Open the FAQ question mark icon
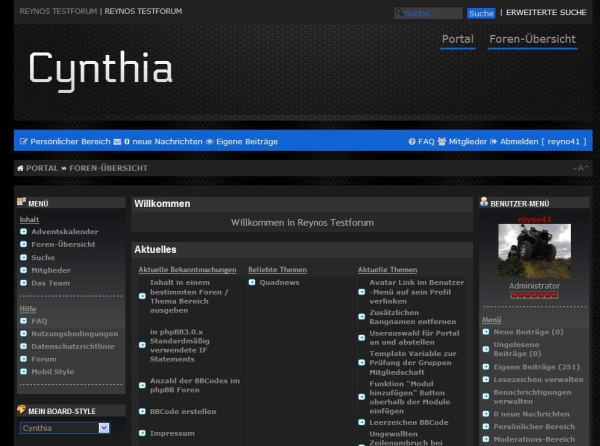The image size is (600, 446). coord(412,142)
